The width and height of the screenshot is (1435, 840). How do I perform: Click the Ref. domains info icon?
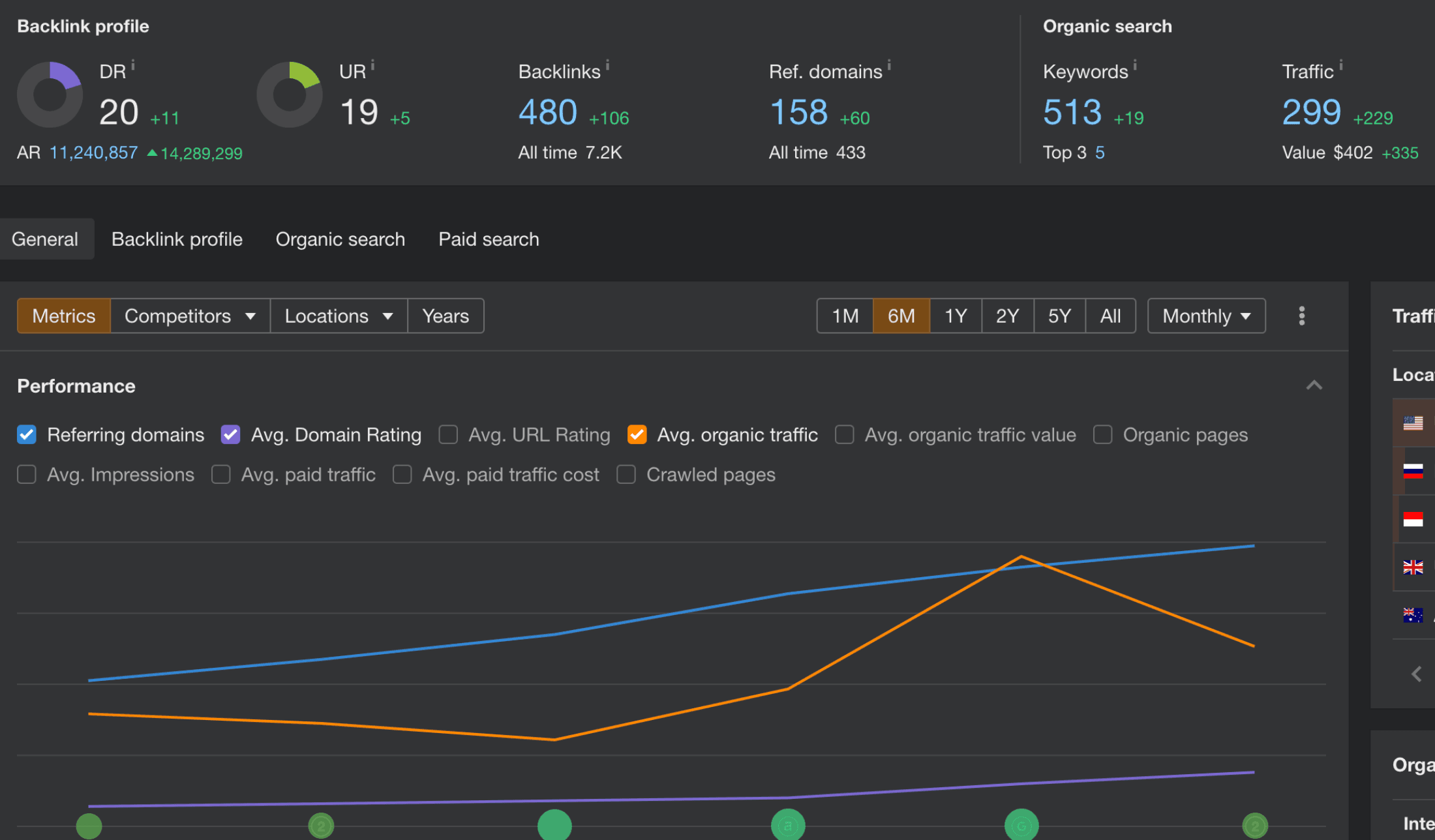[x=889, y=65]
